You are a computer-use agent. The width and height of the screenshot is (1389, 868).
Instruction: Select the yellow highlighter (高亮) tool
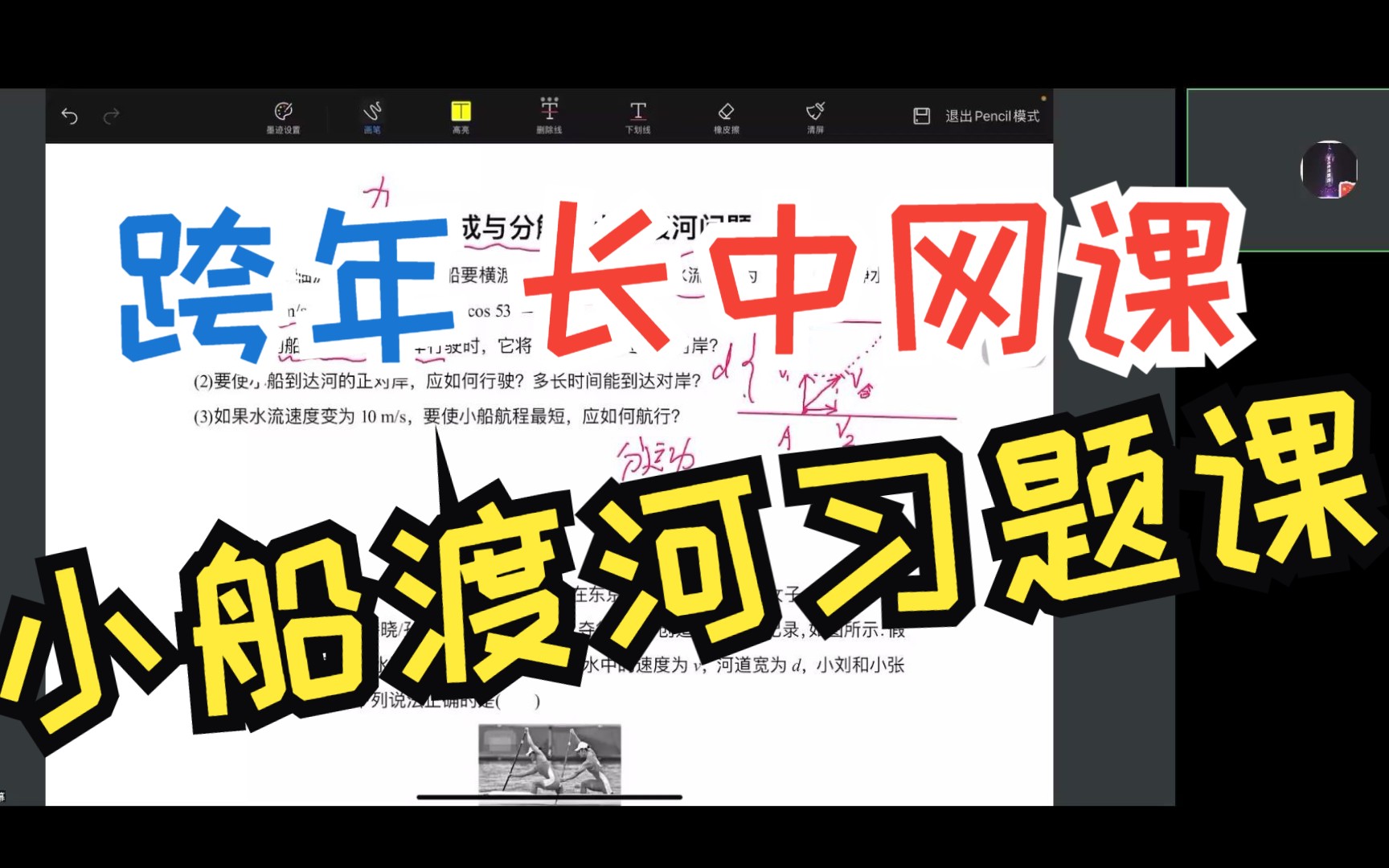pyautogui.click(x=461, y=117)
